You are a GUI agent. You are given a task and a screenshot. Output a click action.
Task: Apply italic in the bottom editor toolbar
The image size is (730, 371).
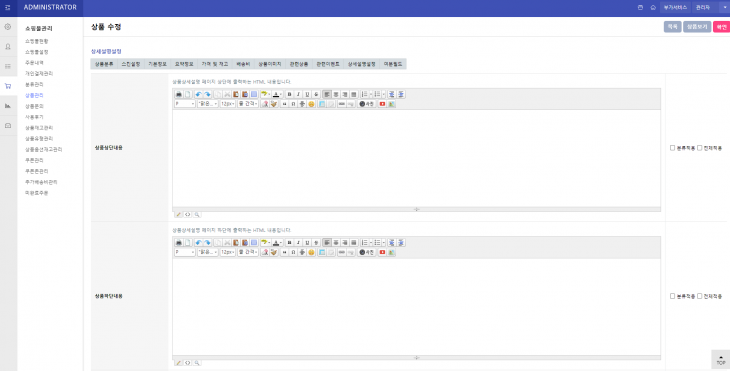[298, 243]
